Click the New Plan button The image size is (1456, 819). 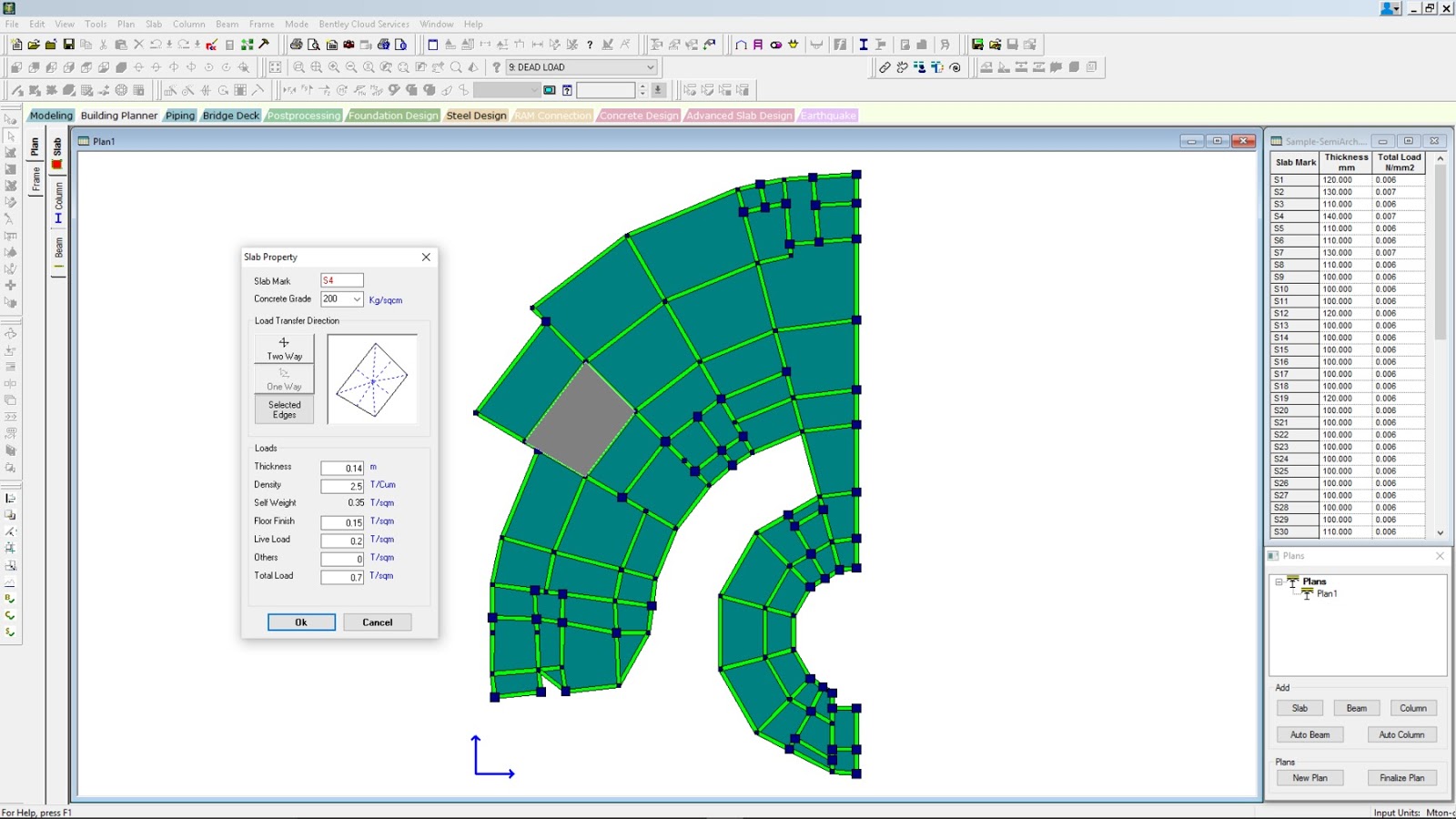1310,777
